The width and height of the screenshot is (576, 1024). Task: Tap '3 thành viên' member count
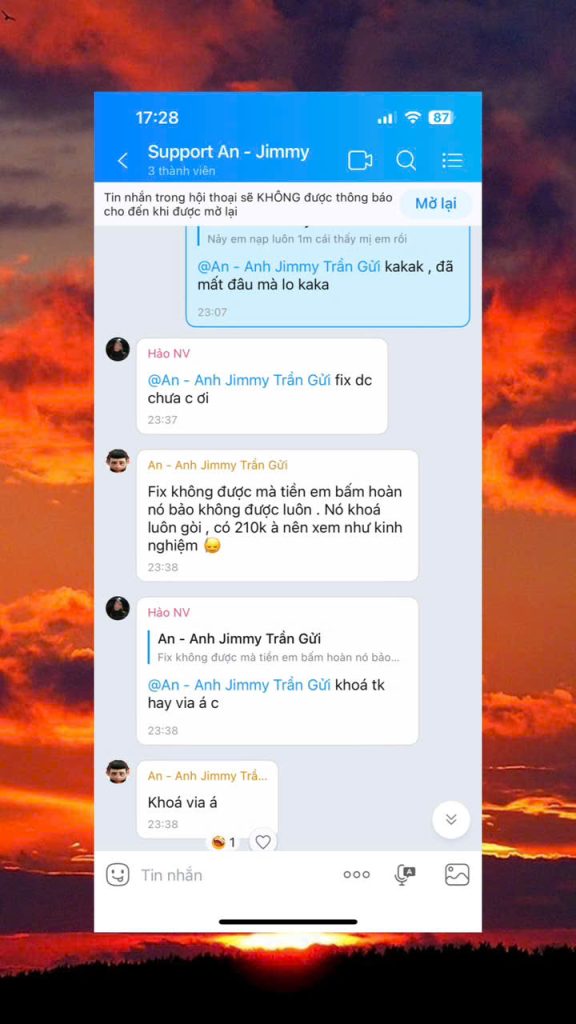pyautogui.click(x=182, y=171)
